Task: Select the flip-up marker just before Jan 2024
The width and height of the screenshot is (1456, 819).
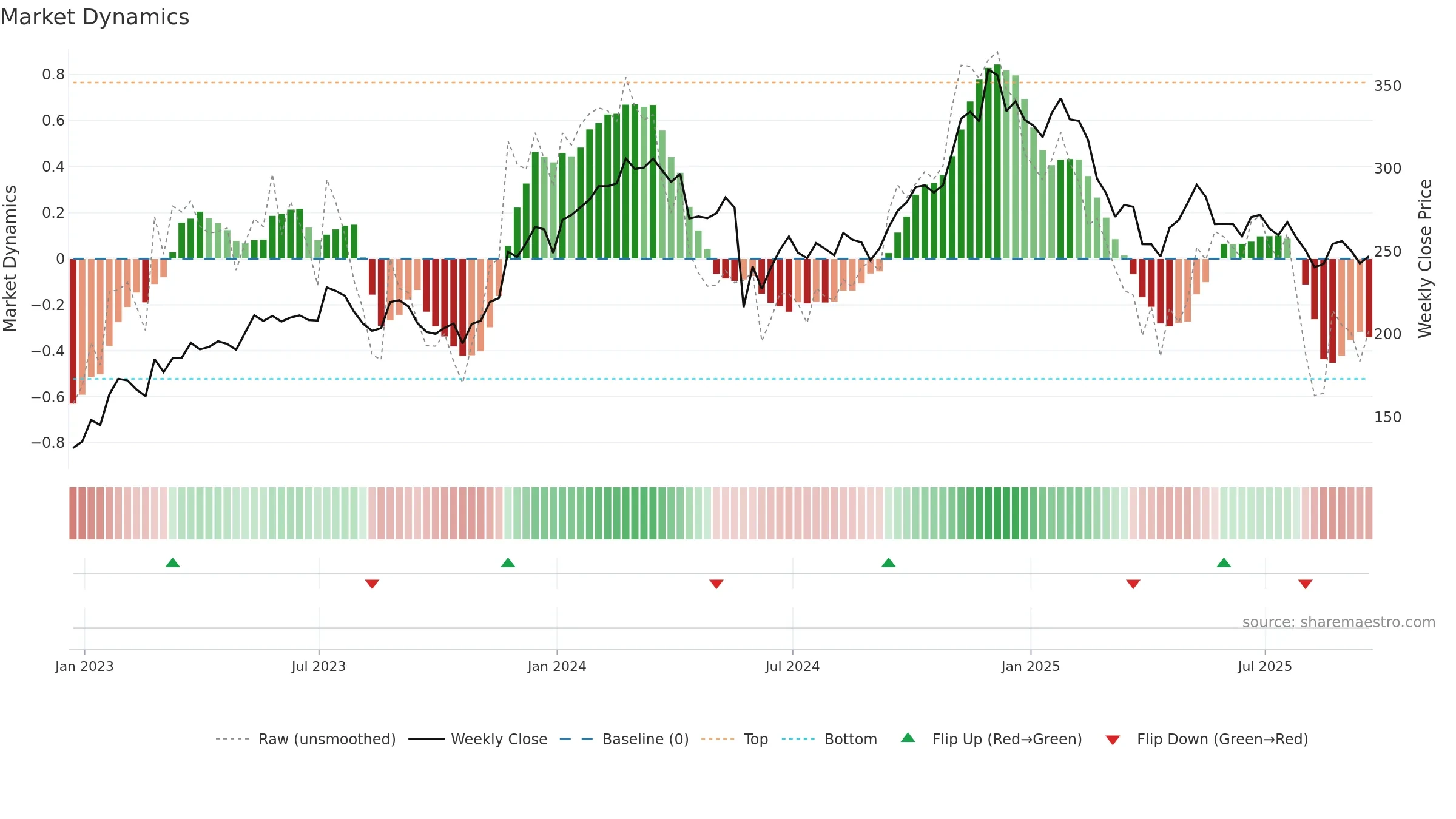Action: tap(508, 562)
